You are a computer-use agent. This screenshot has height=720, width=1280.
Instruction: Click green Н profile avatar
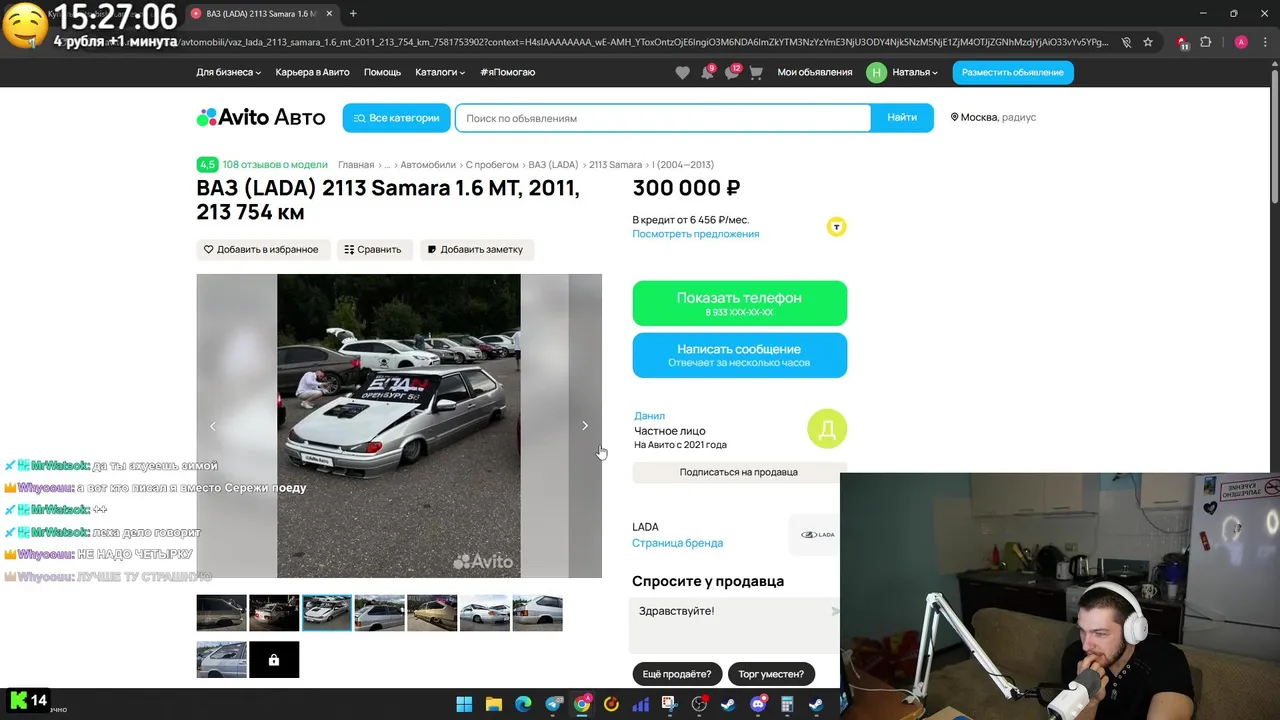876,72
